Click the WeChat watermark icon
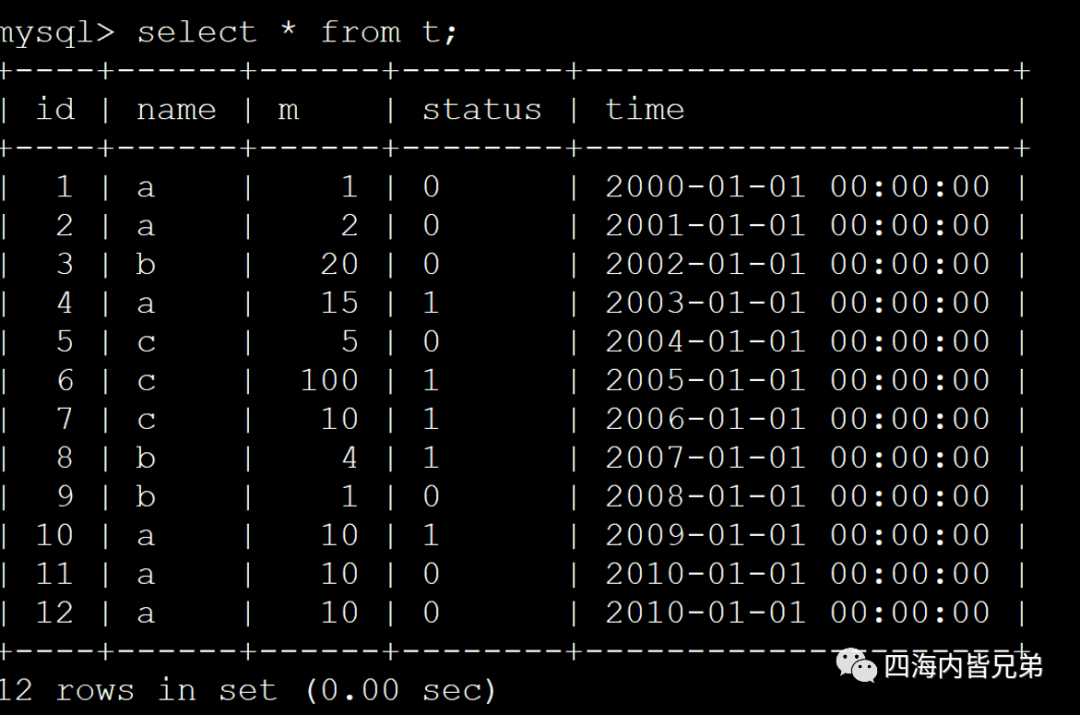 (x=856, y=664)
